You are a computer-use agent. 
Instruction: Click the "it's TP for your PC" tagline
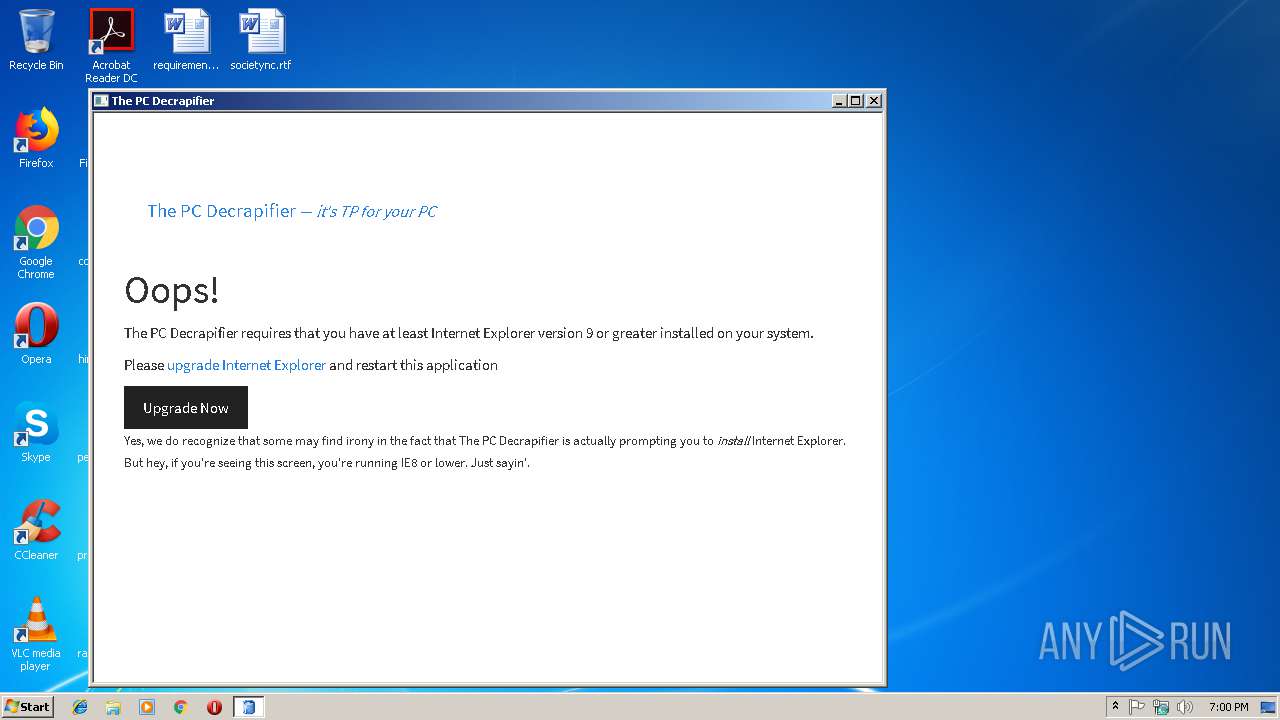tap(376, 211)
